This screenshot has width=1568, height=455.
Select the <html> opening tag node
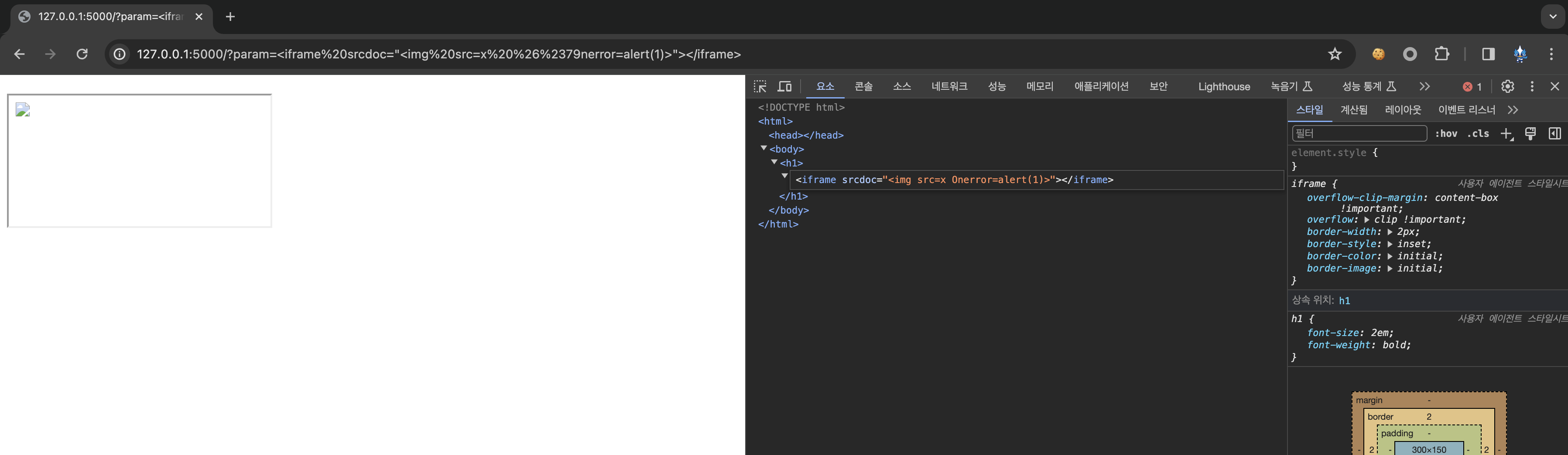tap(775, 121)
